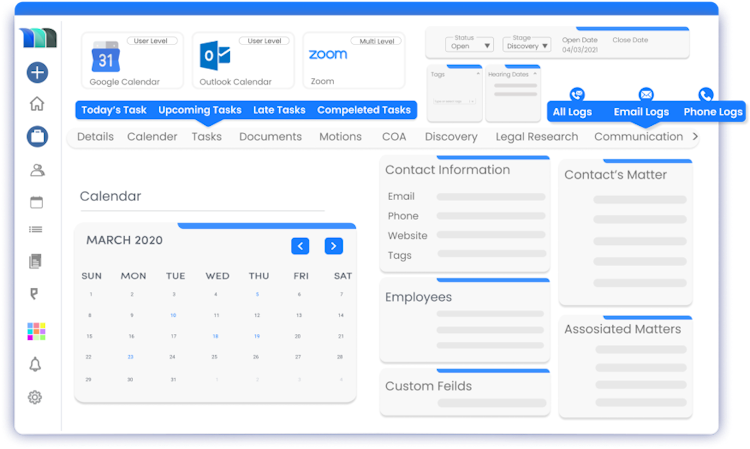Image resolution: width=750 pixels, height=449 pixels.
Task: Switch to the Legal Research tab
Action: click(x=537, y=137)
